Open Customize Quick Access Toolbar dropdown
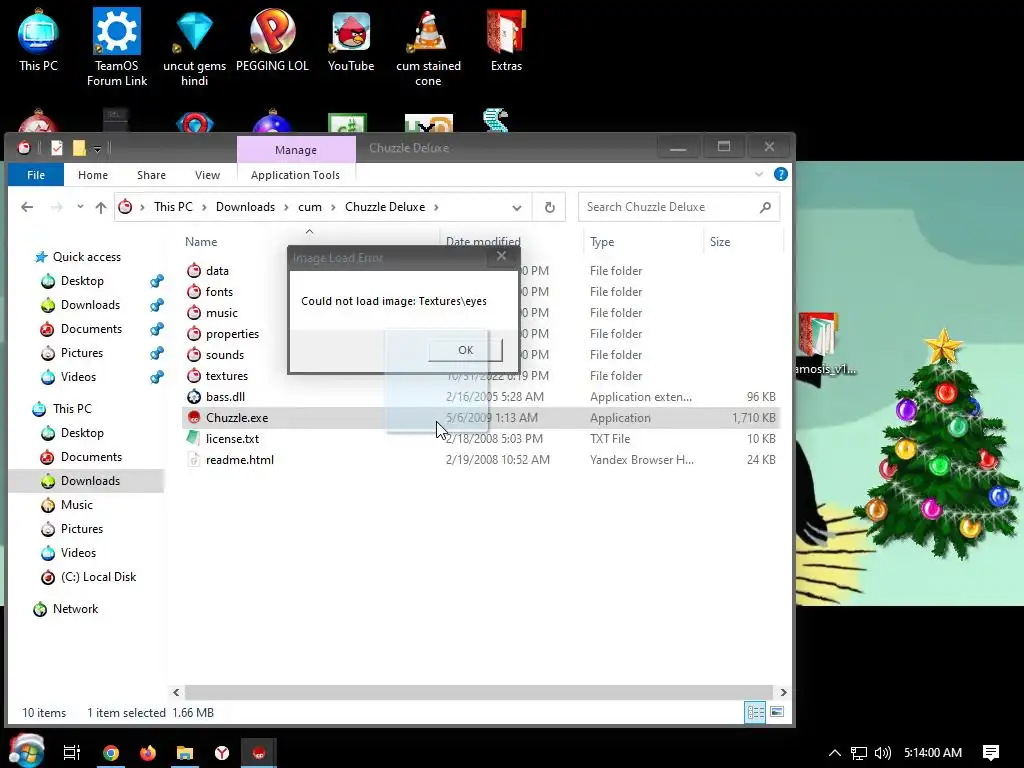Screen dimensions: 1024x768 pos(97,150)
